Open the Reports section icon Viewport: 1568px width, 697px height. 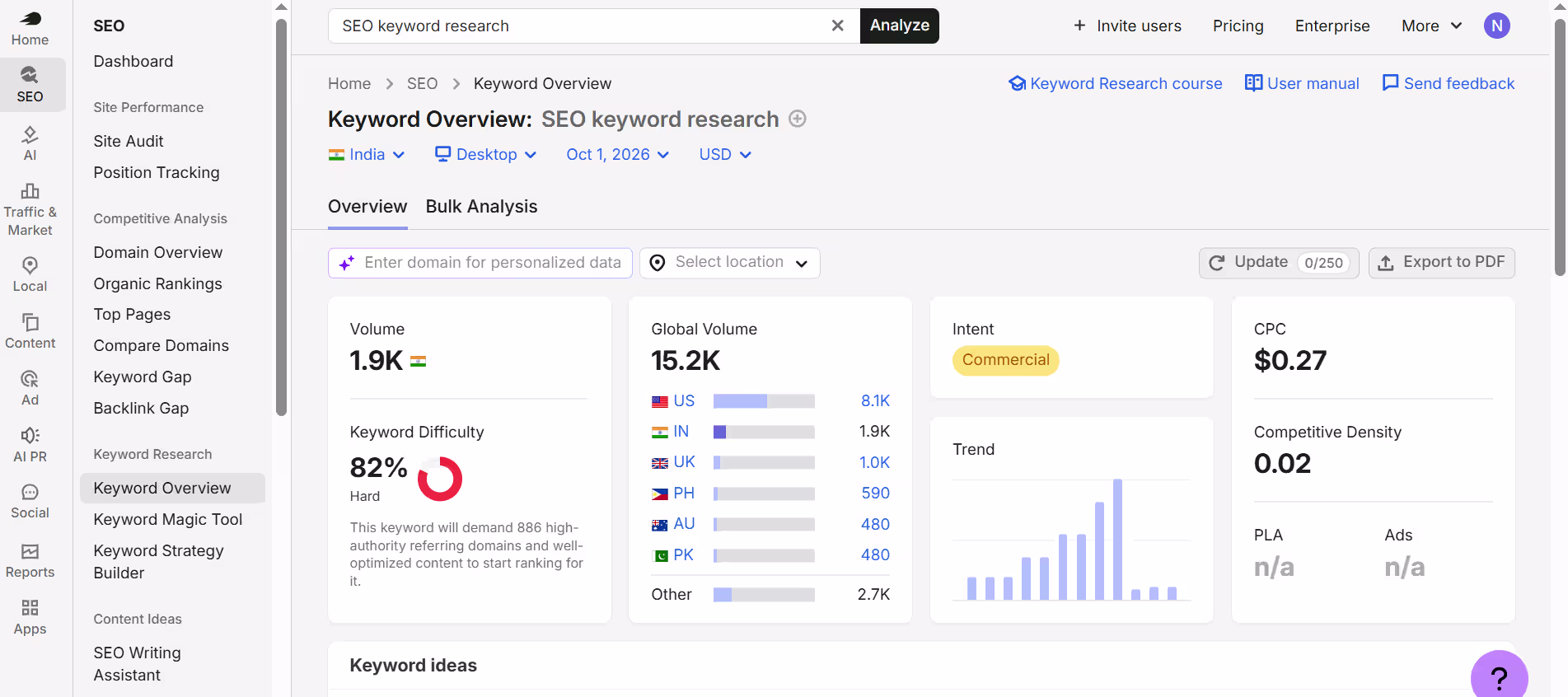[x=30, y=560]
